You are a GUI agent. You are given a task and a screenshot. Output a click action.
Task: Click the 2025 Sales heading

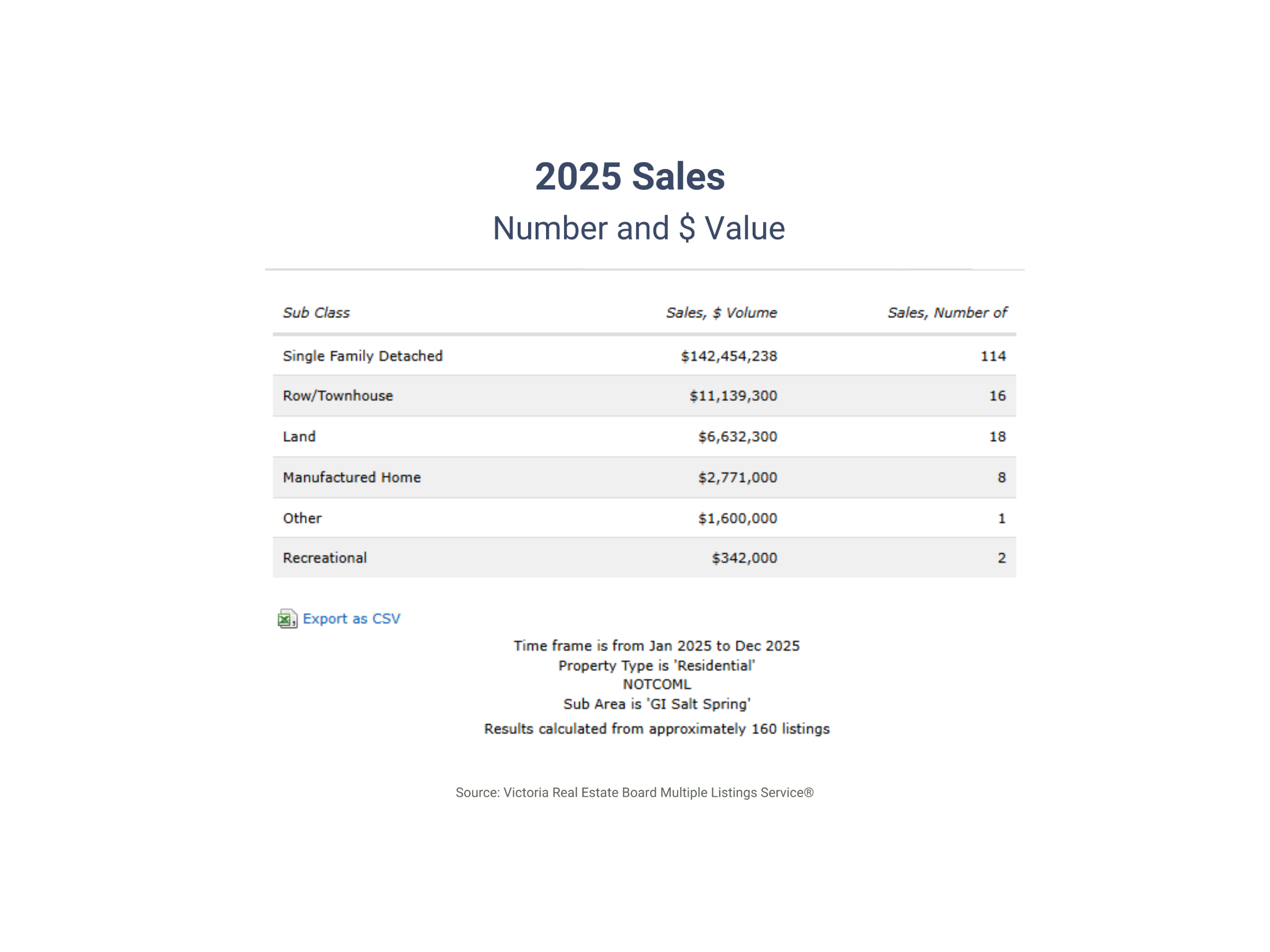click(x=630, y=177)
